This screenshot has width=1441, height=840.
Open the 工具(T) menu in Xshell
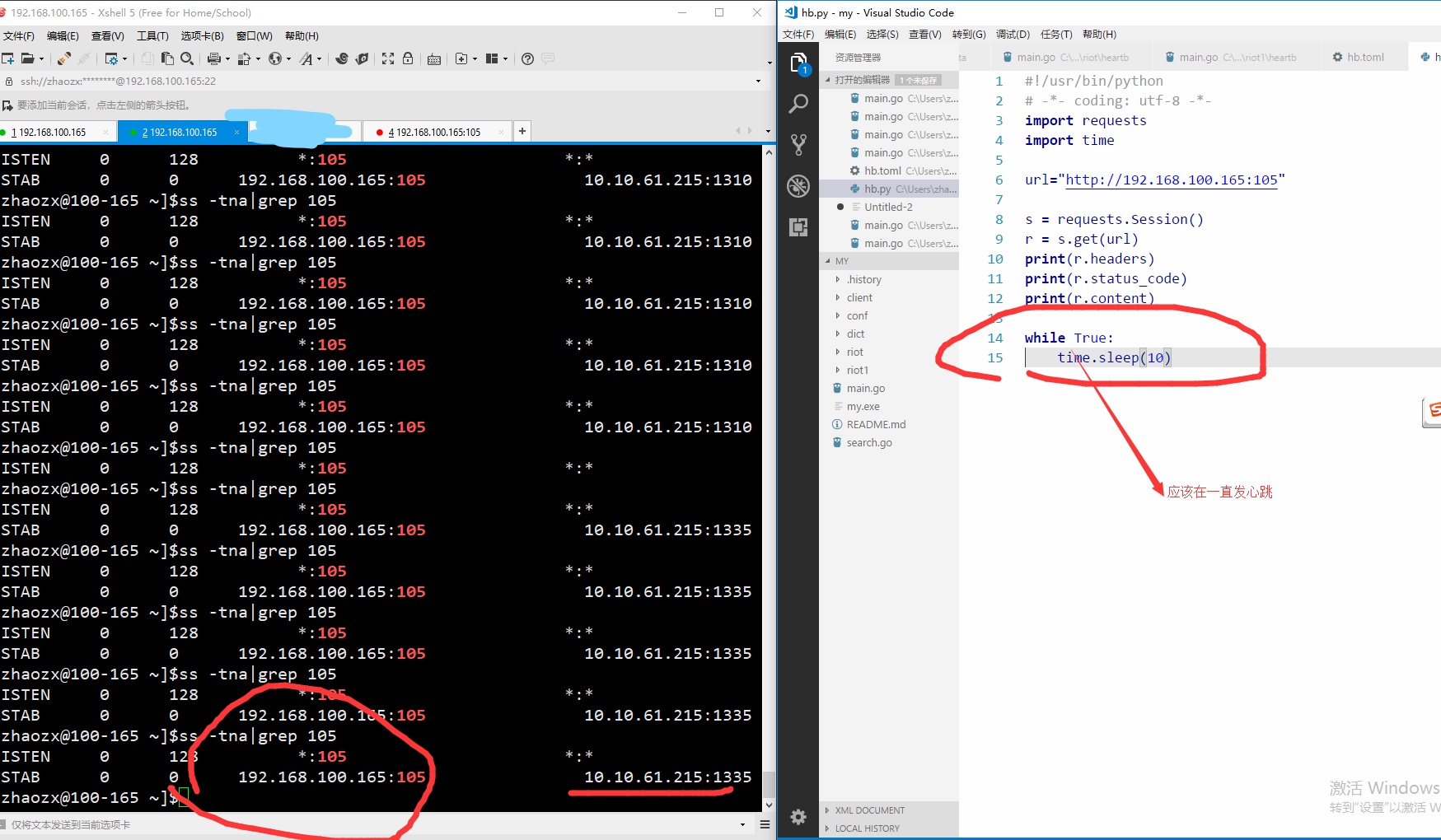(x=152, y=36)
